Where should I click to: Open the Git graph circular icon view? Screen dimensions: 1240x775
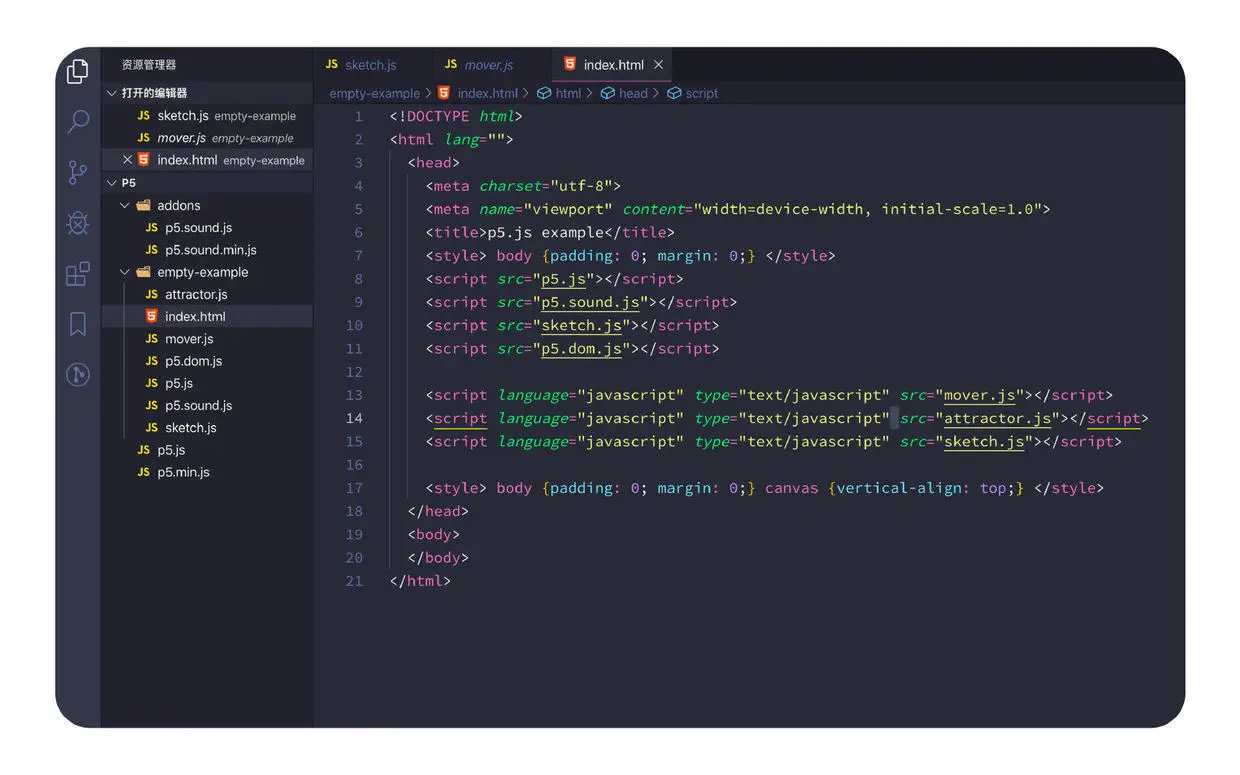(78, 374)
